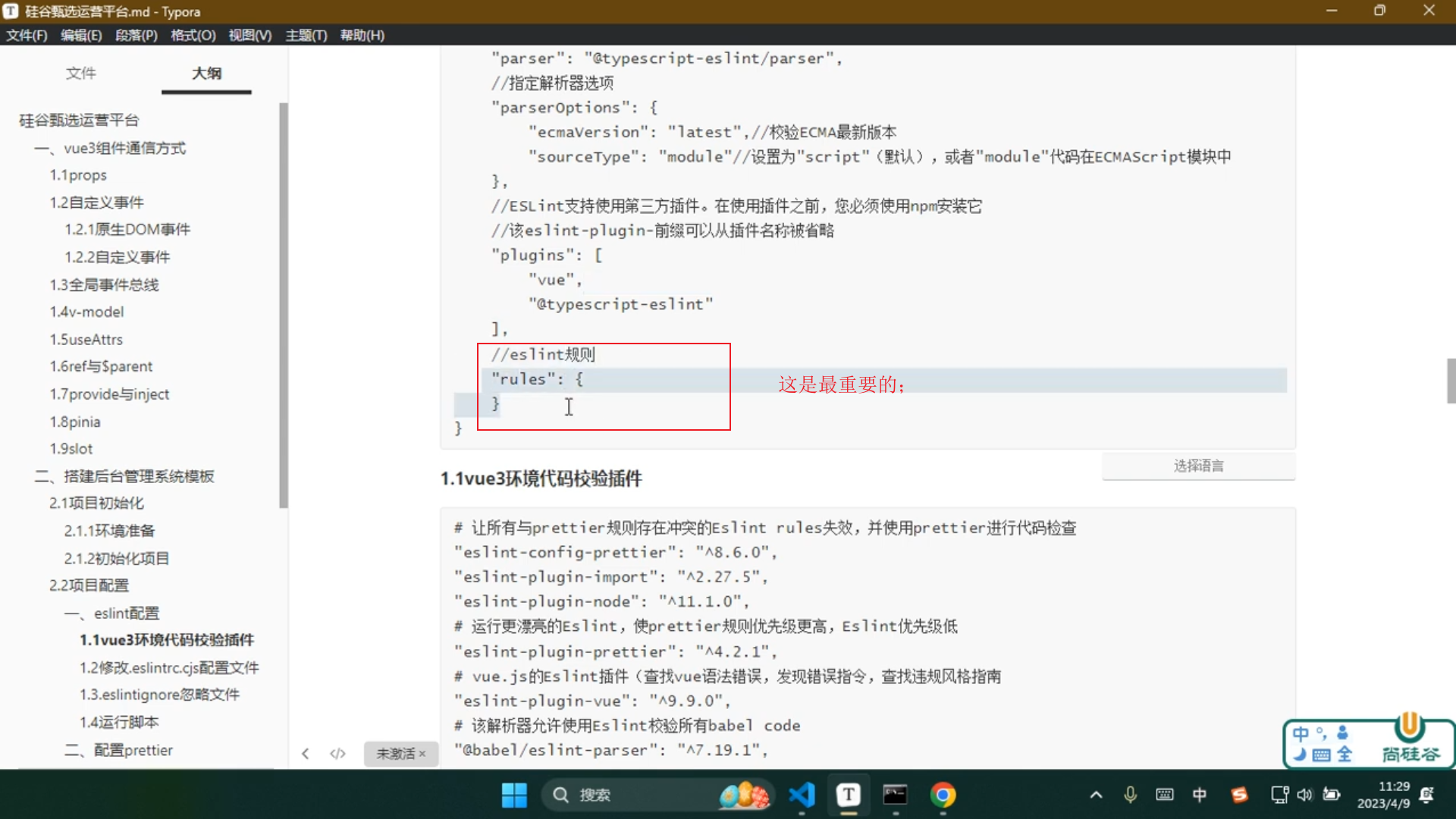Open the 段落(P) menu
This screenshot has width=1456, height=819.
136,35
